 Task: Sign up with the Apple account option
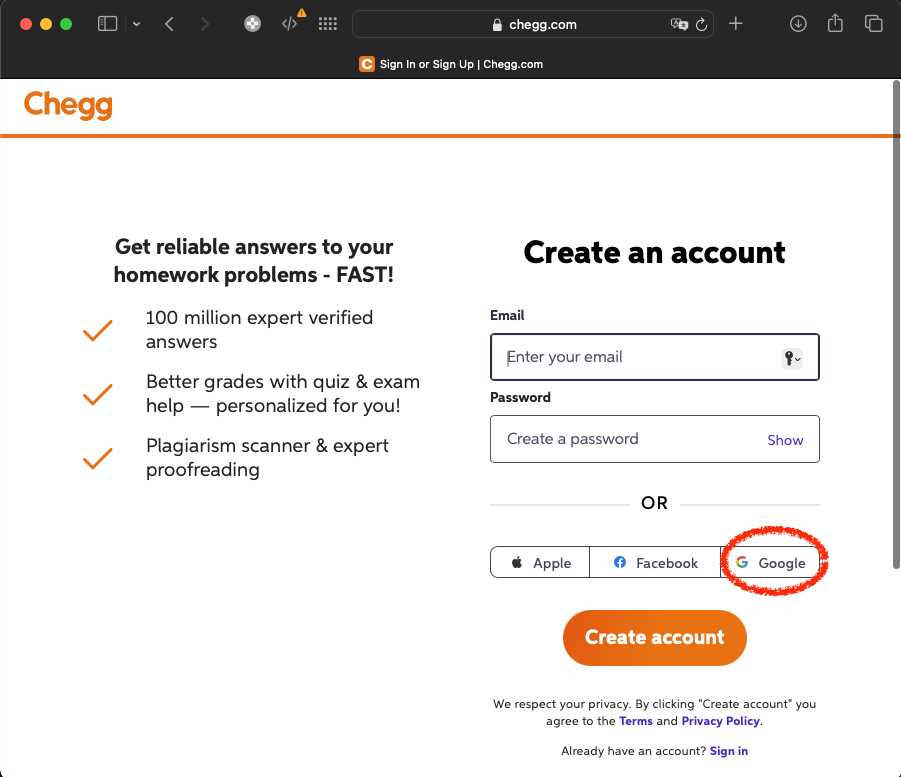[x=539, y=562]
